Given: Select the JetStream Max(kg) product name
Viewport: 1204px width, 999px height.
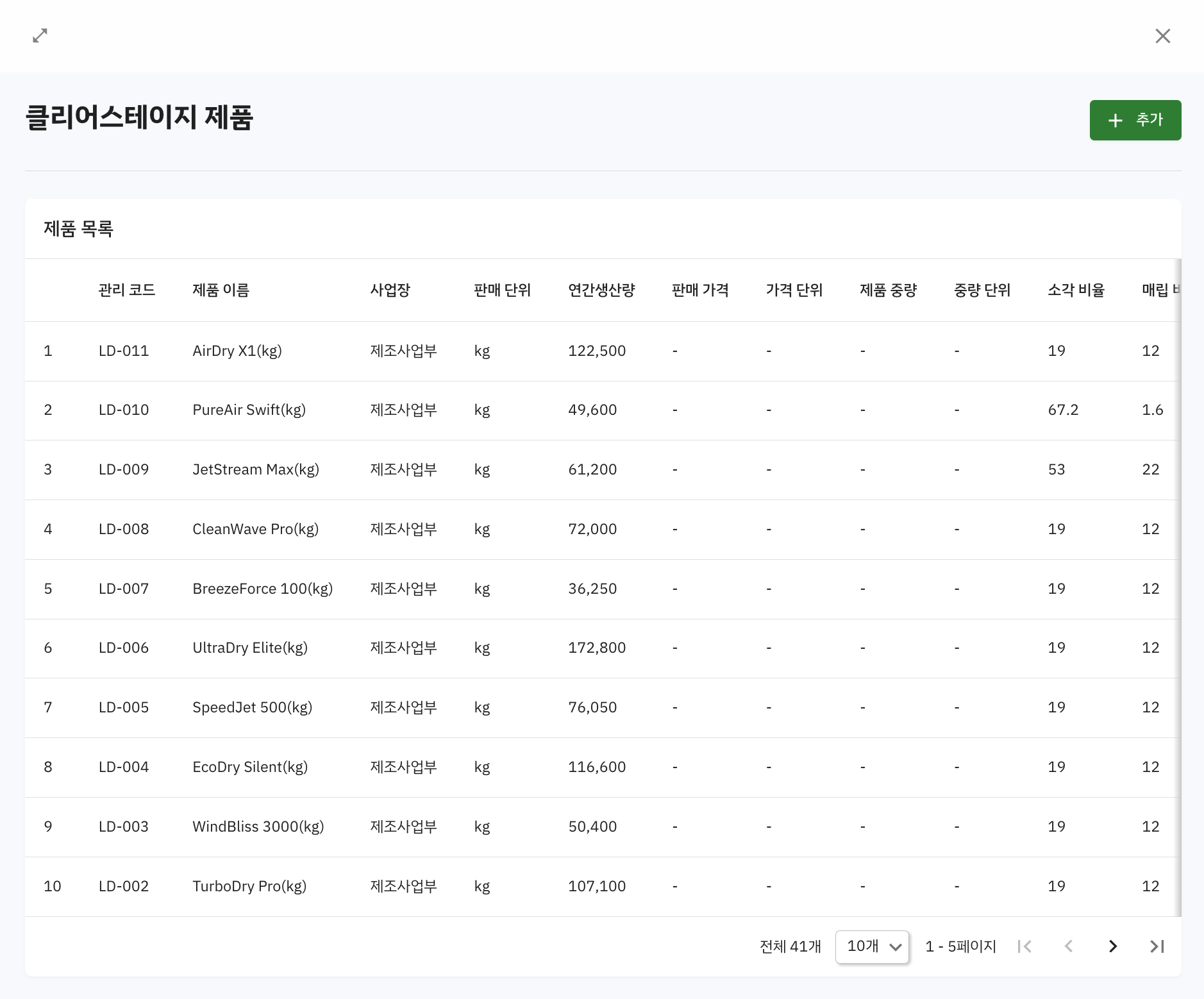Looking at the screenshot, I should point(256,470).
